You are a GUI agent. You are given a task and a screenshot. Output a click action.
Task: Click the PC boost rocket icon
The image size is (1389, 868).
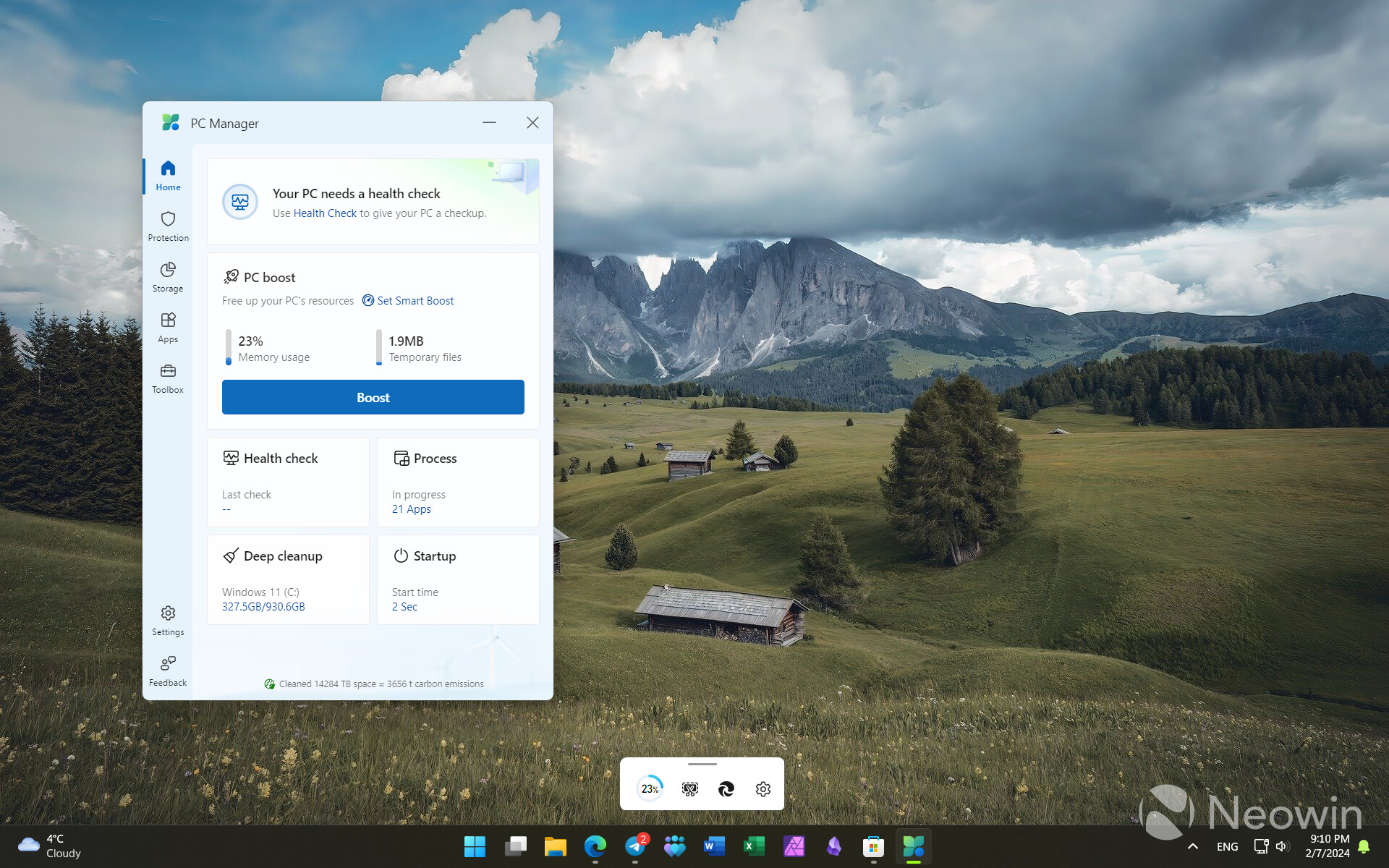(231, 277)
